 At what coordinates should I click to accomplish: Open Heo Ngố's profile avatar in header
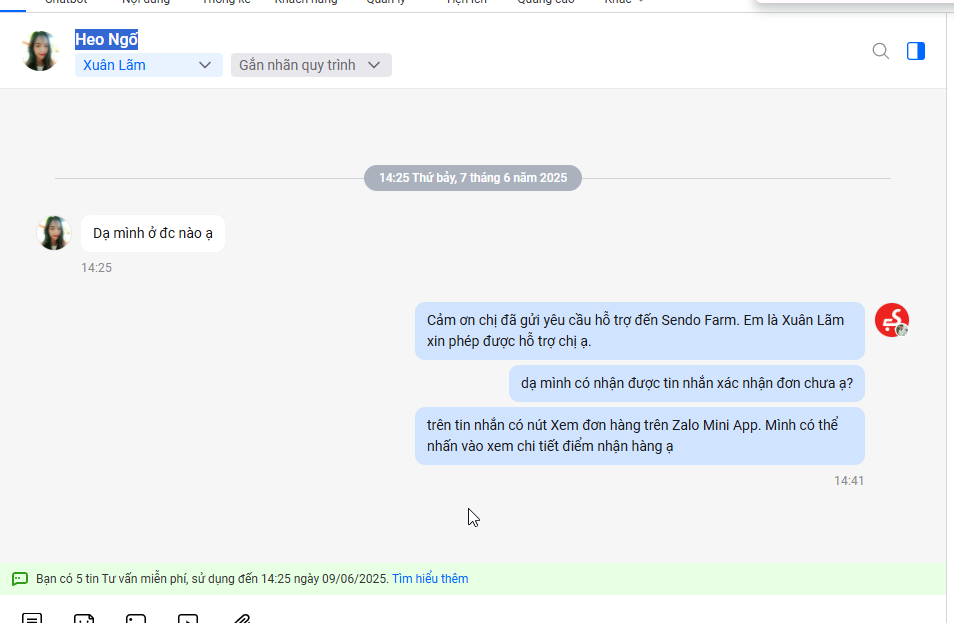tap(40, 51)
